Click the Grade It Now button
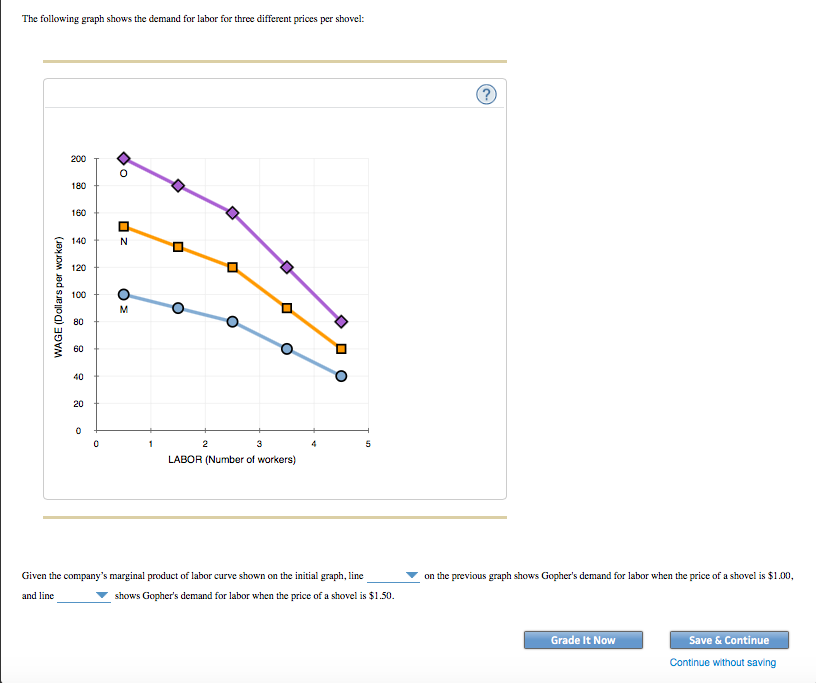This screenshot has width=816, height=683. click(583, 640)
